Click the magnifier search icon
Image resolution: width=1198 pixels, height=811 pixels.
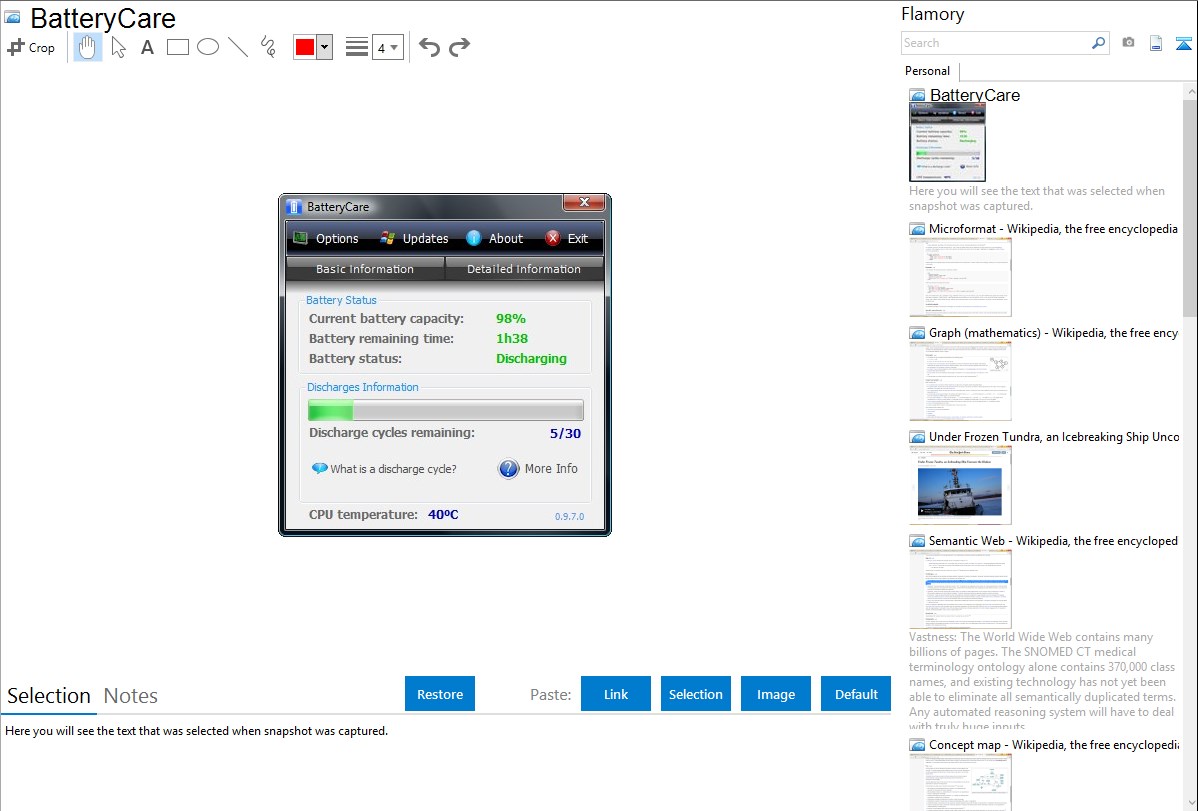[1099, 43]
